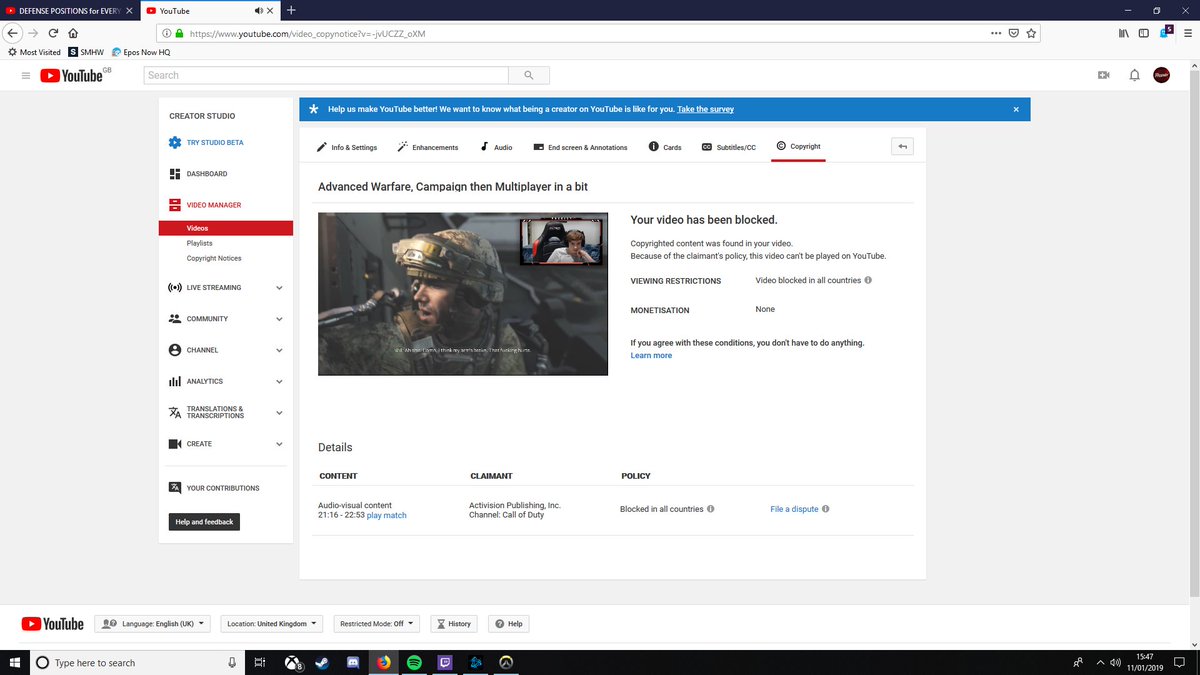Open the channel avatar menu
This screenshot has height=675, width=1200.
1162,75
